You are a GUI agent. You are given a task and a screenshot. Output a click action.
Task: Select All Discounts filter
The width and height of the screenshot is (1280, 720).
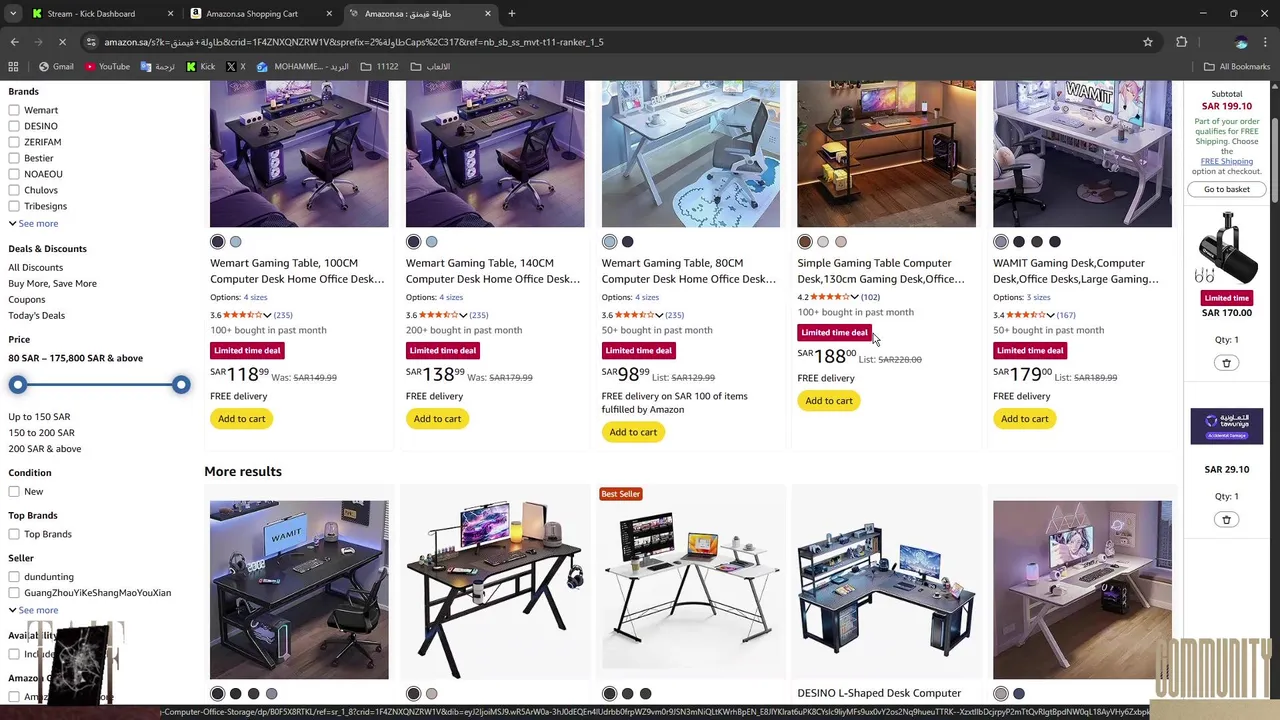point(36,267)
